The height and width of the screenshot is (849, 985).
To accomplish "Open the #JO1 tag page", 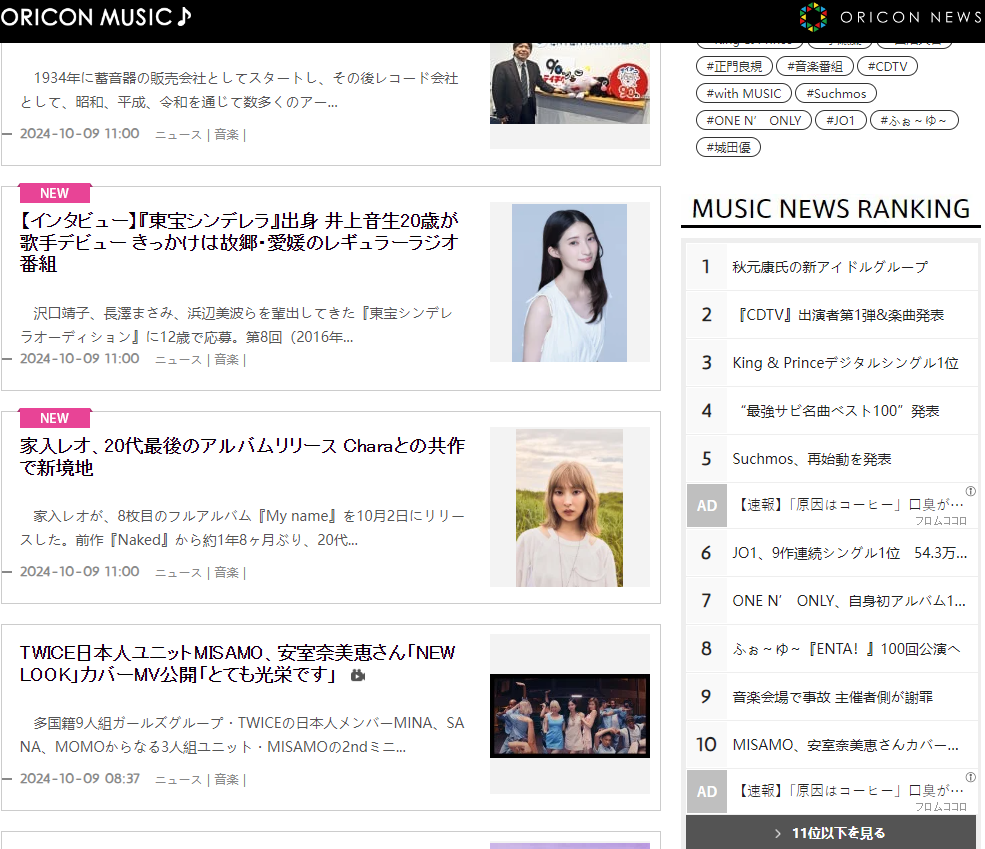I will [x=840, y=120].
